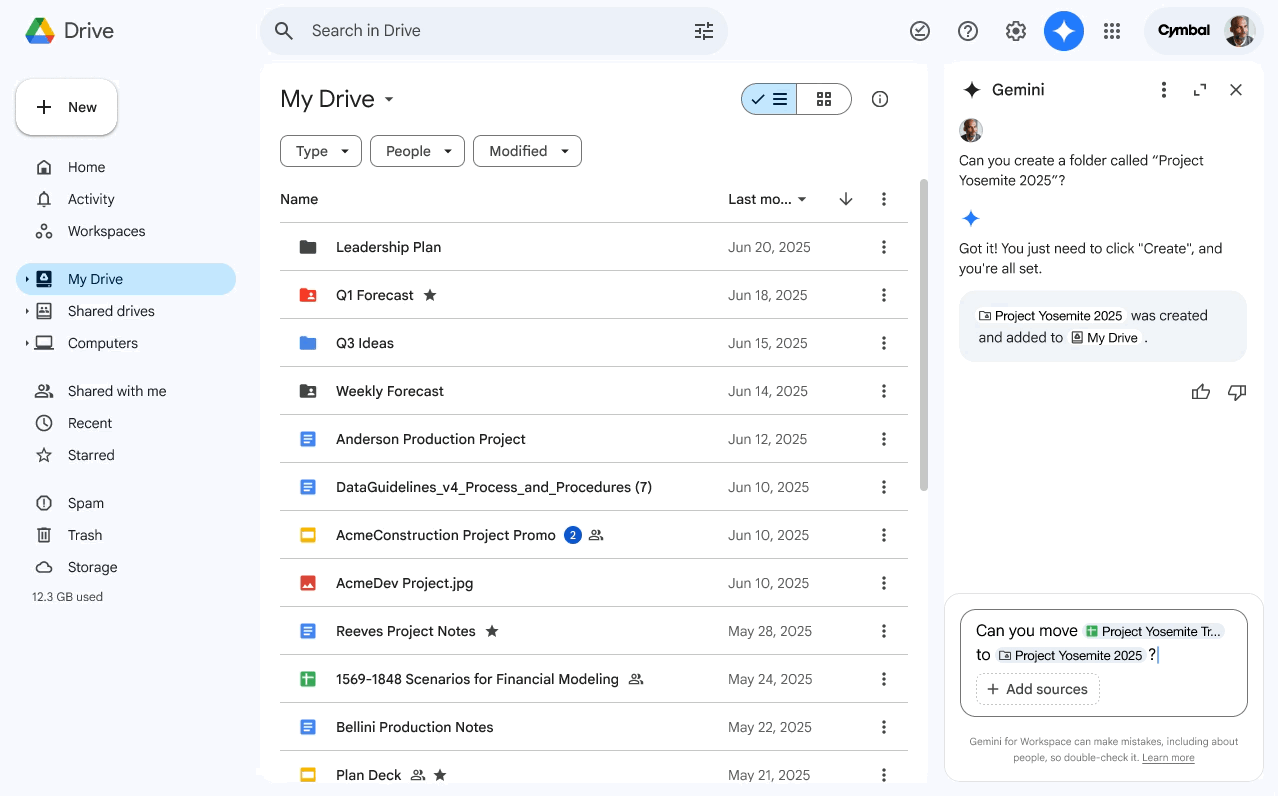Unstar the Q1 Forecast file
Viewport: 1278px width, 796px height.
[x=431, y=295]
